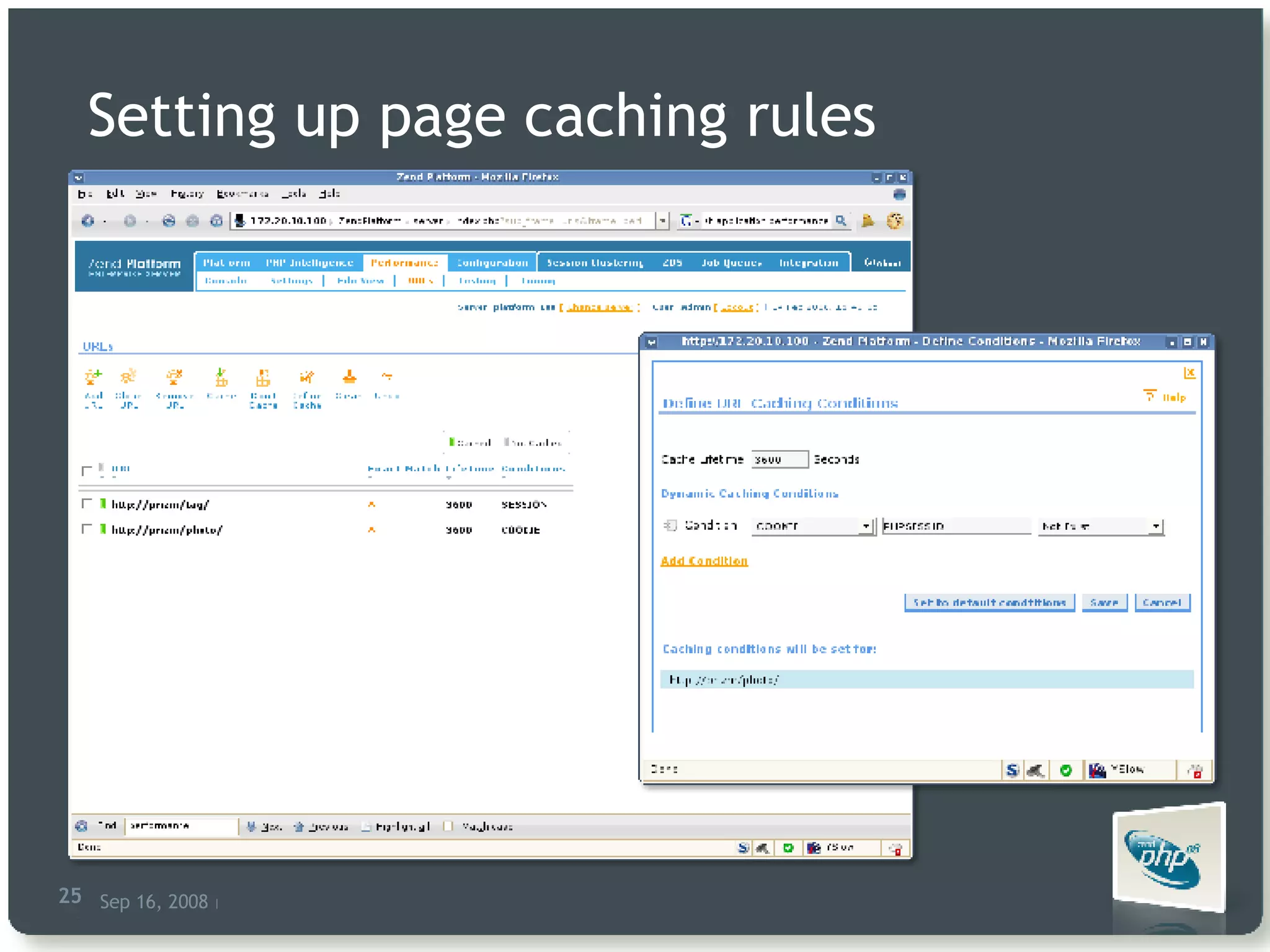Click the Cache Lifetime seconds input field
Screen dimensions: 1270x952
pyautogui.click(x=779, y=459)
